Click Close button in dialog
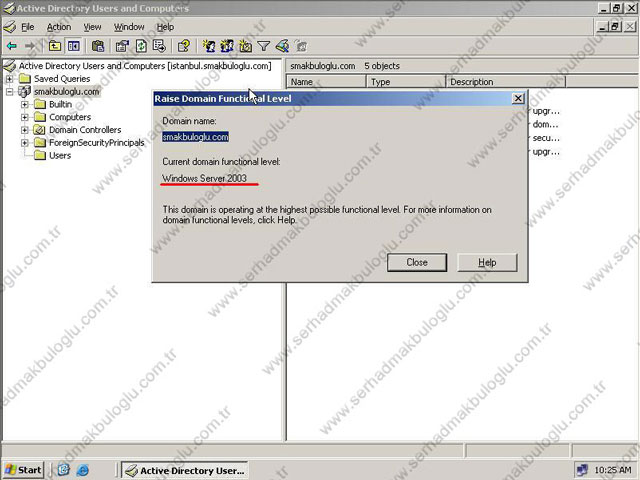The image size is (640, 480). (x=417, y=262)
